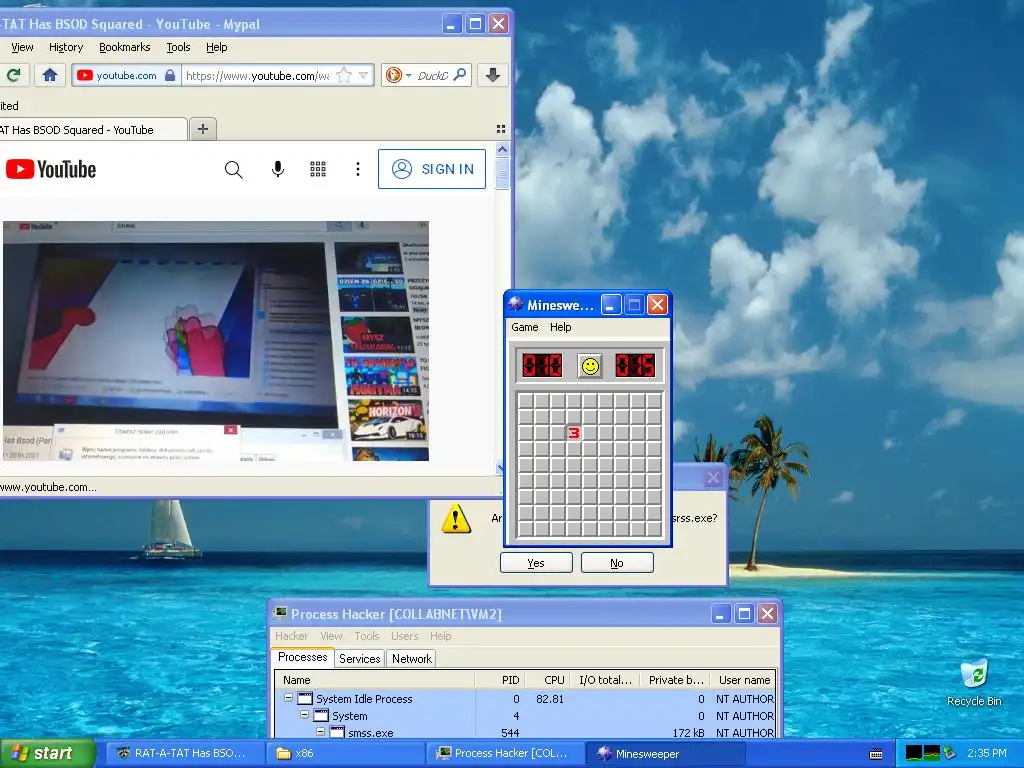Open the Process Hacker Users menu

[405, 636]
